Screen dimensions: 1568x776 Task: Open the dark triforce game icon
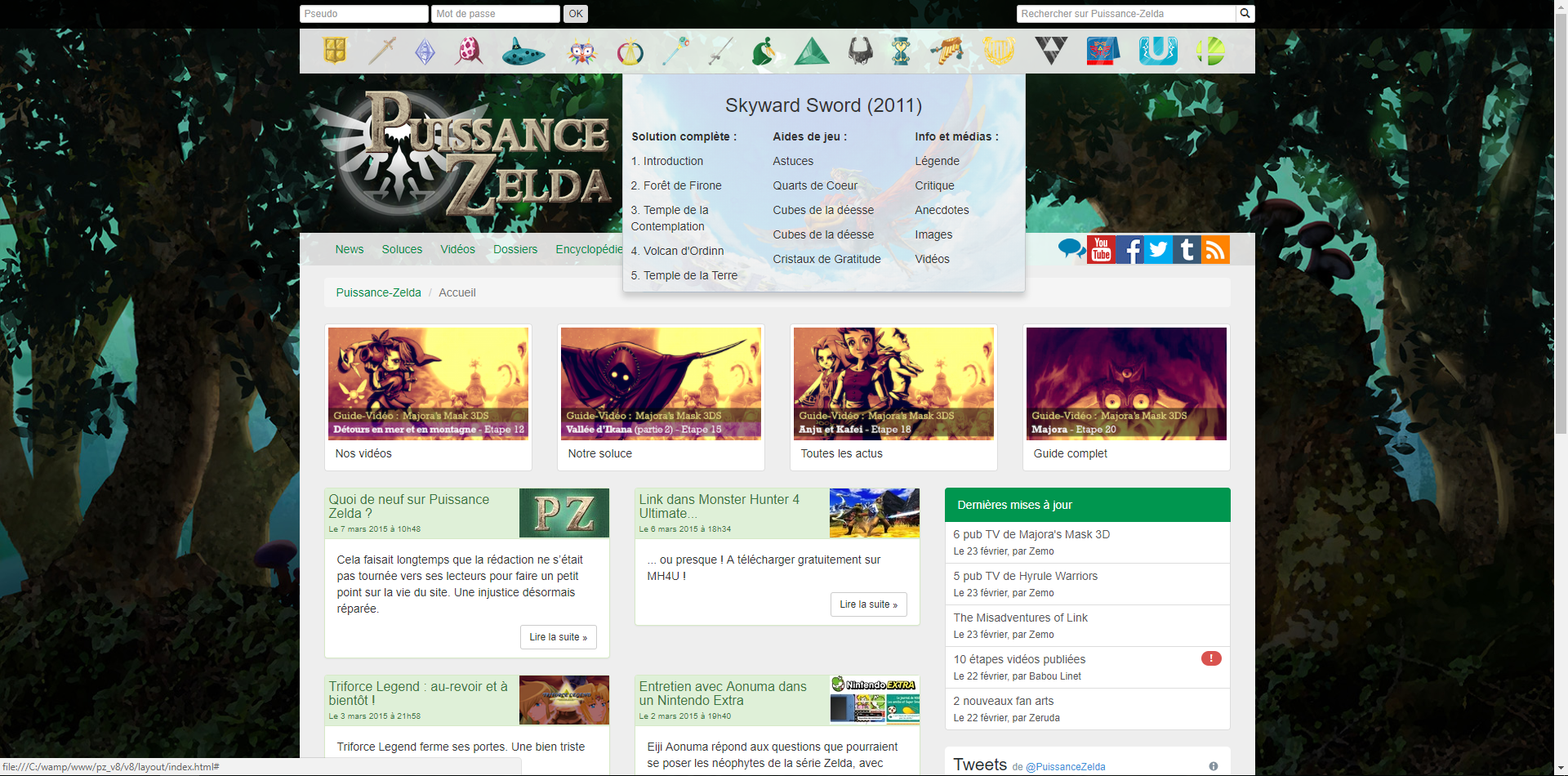point(1051,51)
